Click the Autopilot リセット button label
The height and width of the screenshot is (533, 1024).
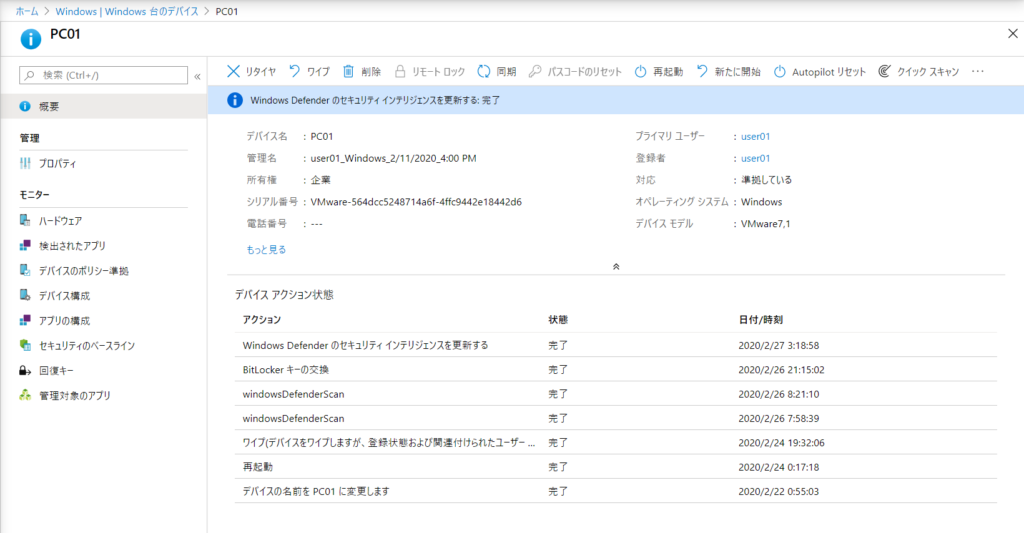coord(829,72)
